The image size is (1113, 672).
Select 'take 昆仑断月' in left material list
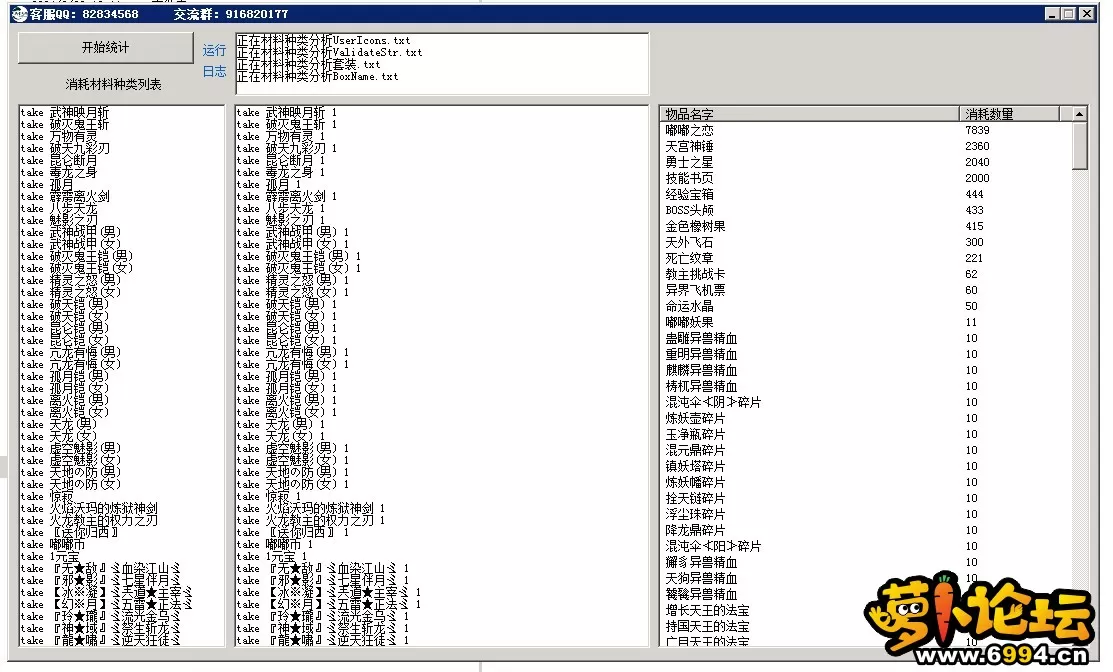(x=59, y=160)
